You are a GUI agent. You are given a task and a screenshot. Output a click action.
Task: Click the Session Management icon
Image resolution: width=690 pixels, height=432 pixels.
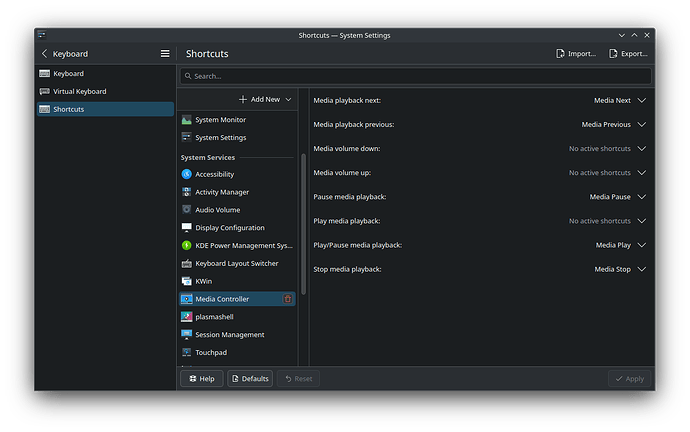(x=187, y=334)
